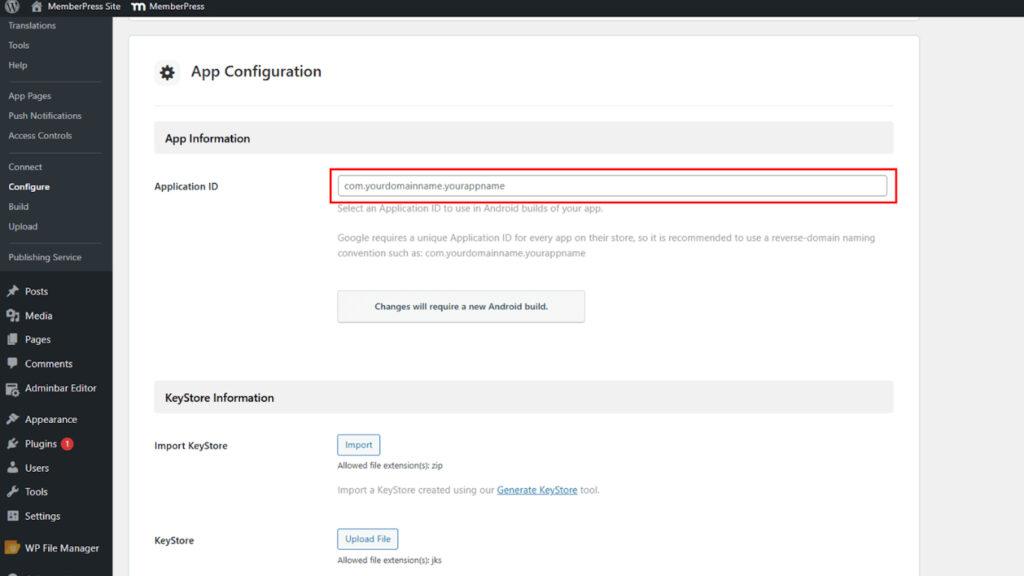Follow the Generate KeyStore link

coord(537,490)
